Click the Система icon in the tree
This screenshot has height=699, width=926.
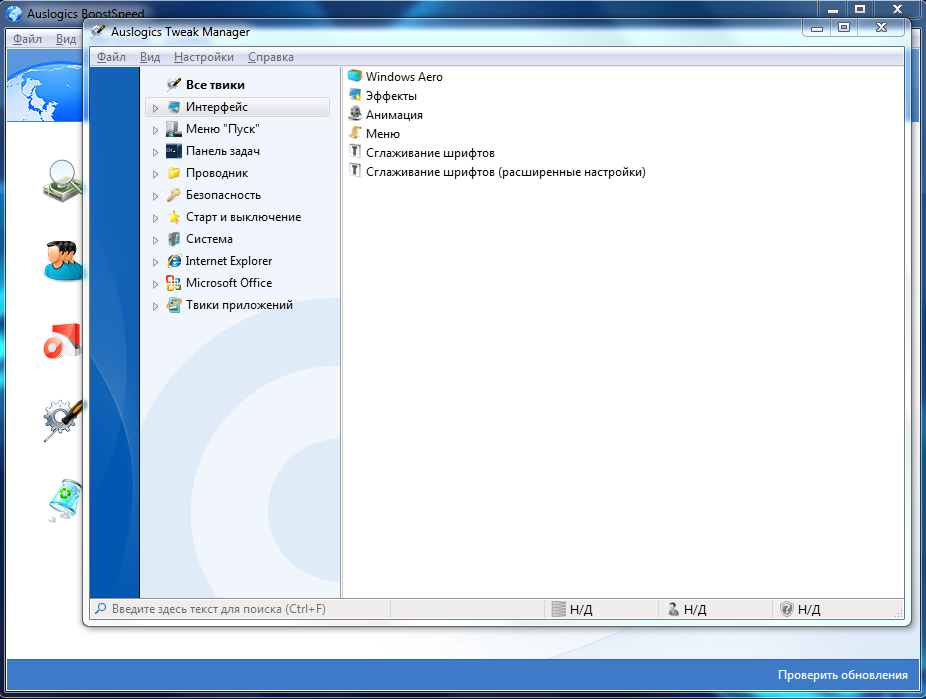click(174, 239)
